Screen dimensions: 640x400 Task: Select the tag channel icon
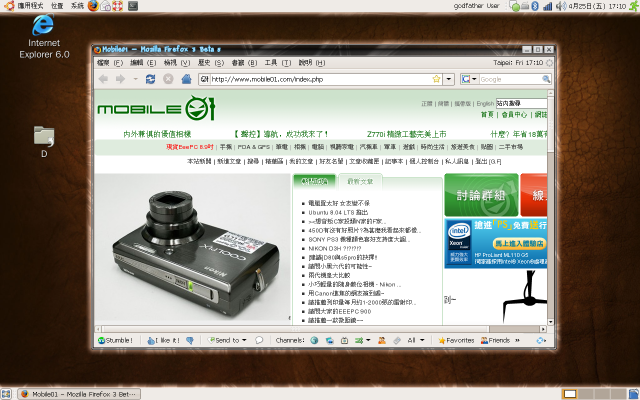point(397,340)
